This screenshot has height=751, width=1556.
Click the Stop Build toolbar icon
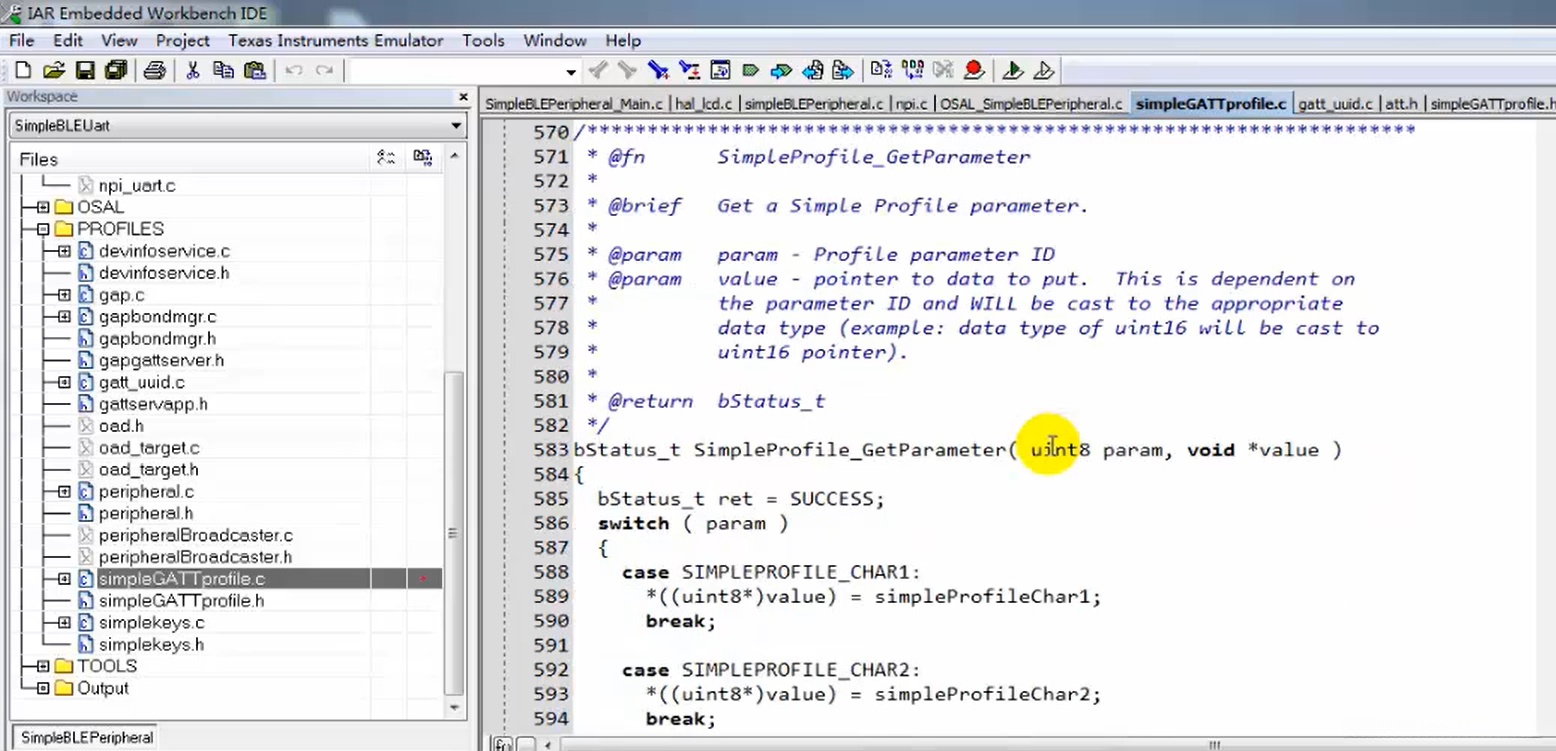[943, 70]
